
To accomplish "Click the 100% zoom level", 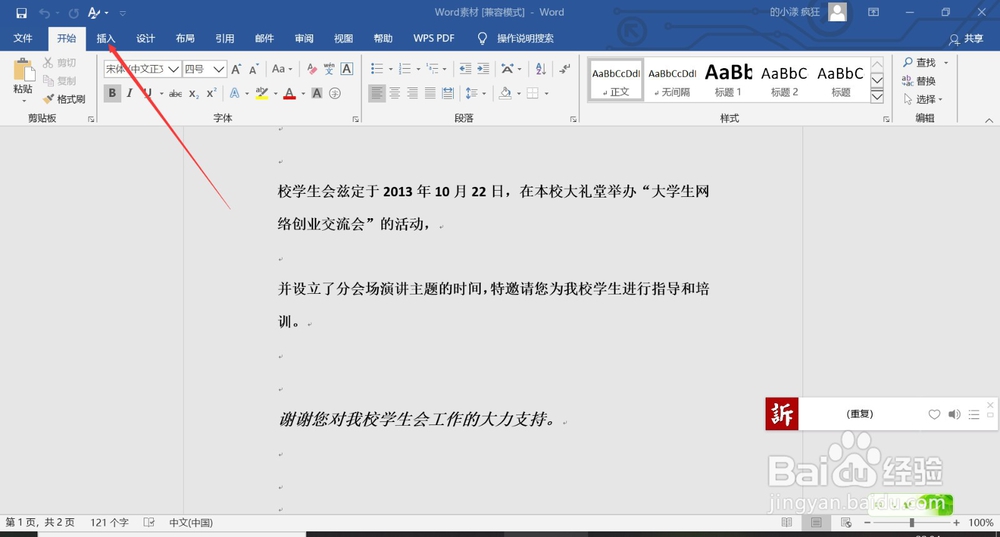I will [981, 522].
